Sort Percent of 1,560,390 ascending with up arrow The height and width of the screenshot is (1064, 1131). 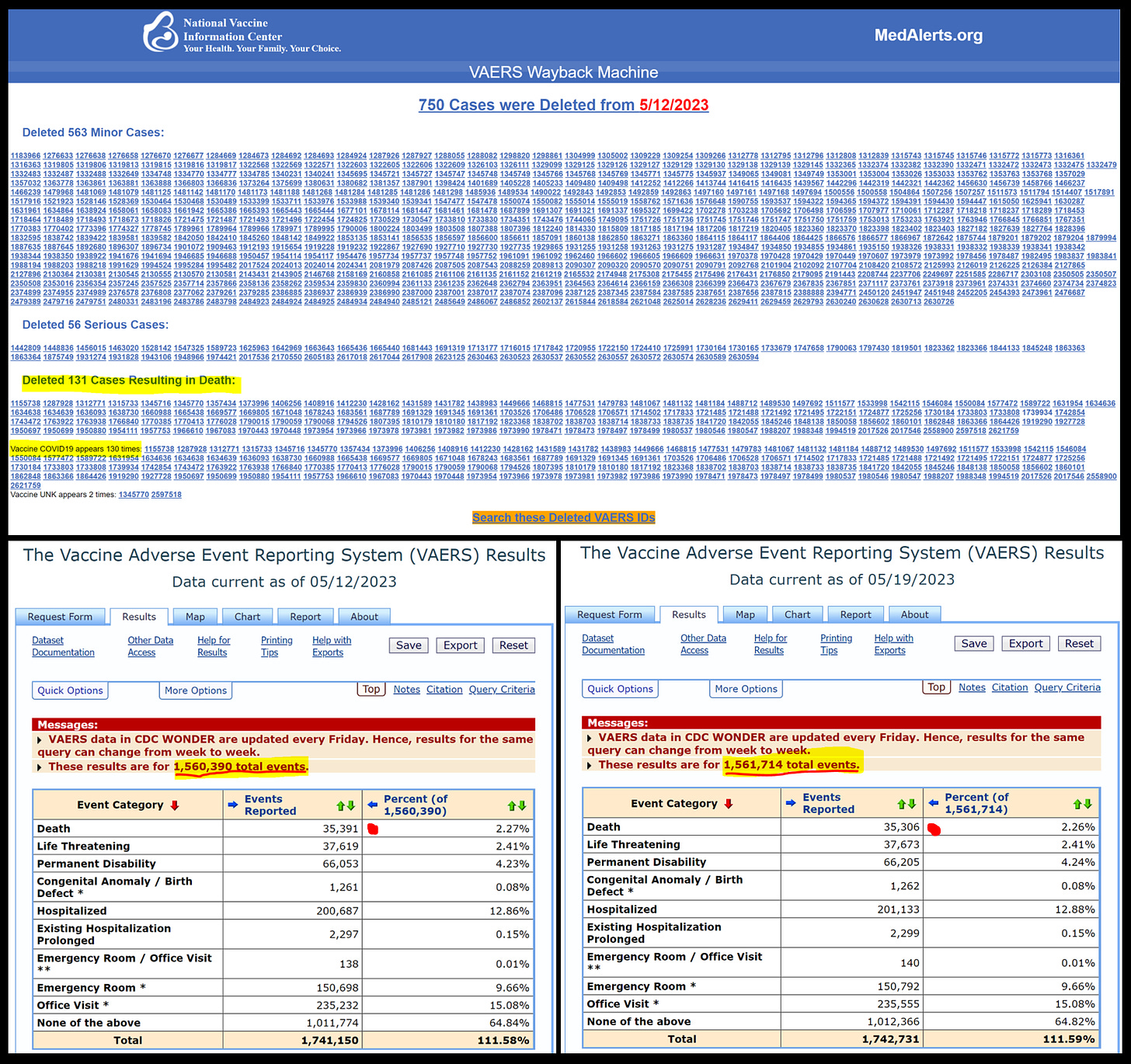click(512, 805)
